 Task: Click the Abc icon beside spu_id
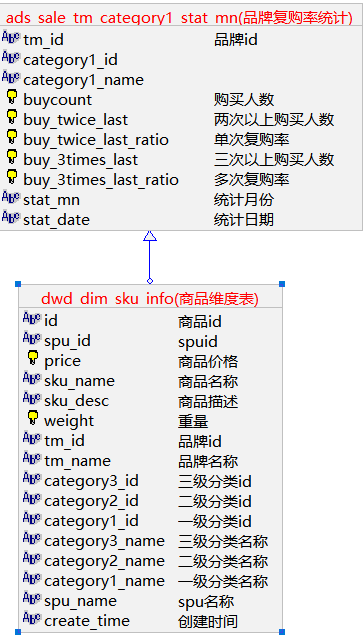tap(32, 338)
